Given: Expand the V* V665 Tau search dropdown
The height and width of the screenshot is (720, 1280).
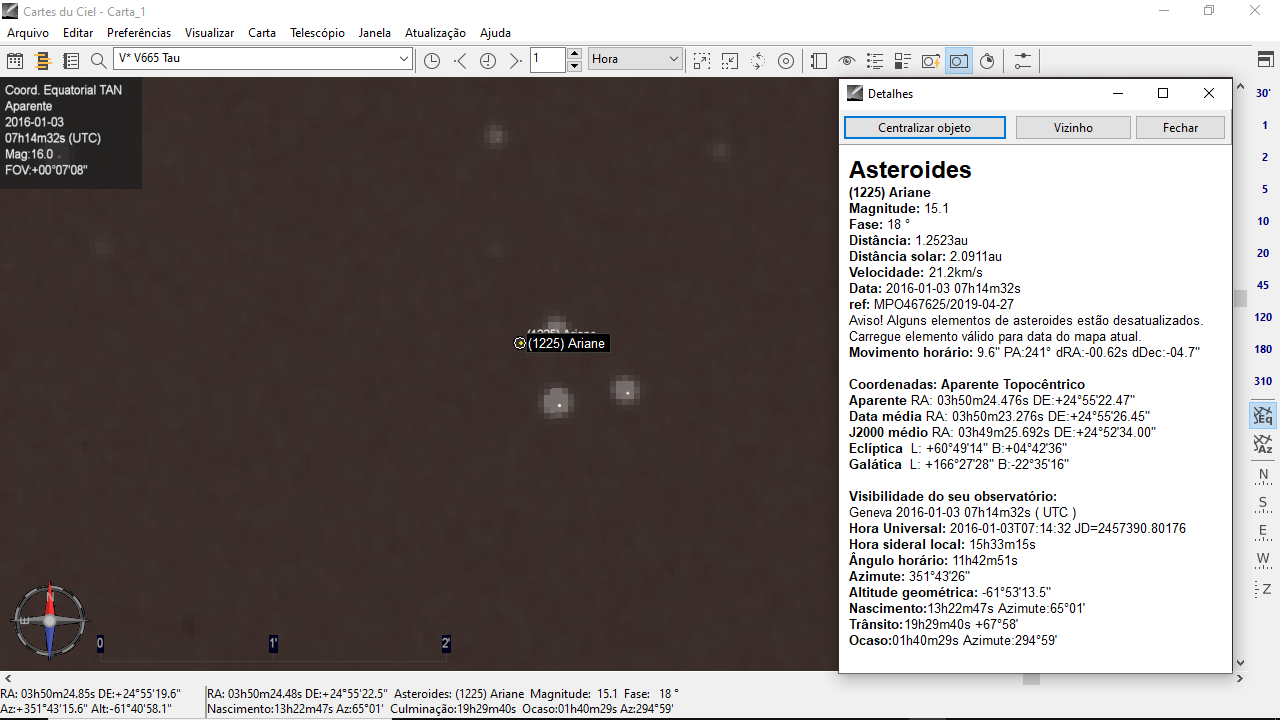Looking at the screenshot, I should [404, 59].
